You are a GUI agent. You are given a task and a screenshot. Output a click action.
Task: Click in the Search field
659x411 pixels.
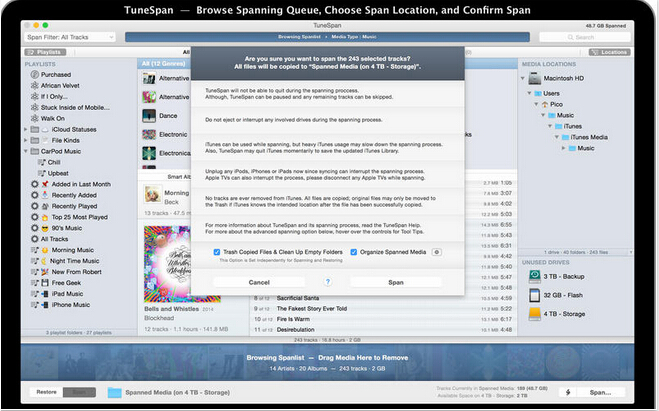[585, 37]
